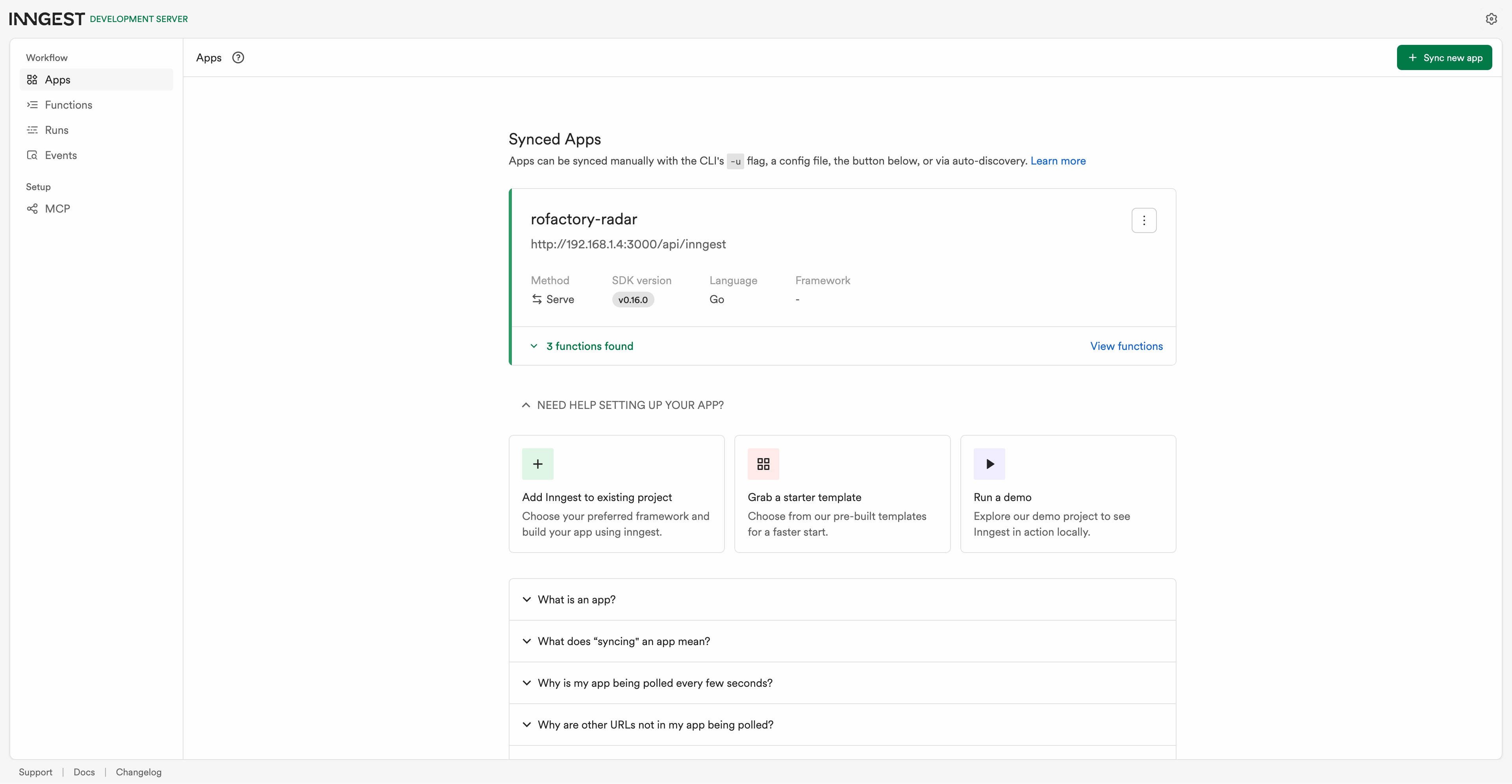Click the DEVELOPMENT SERVER label
The width and height of the screenshot is (1512, 784).
139,19
